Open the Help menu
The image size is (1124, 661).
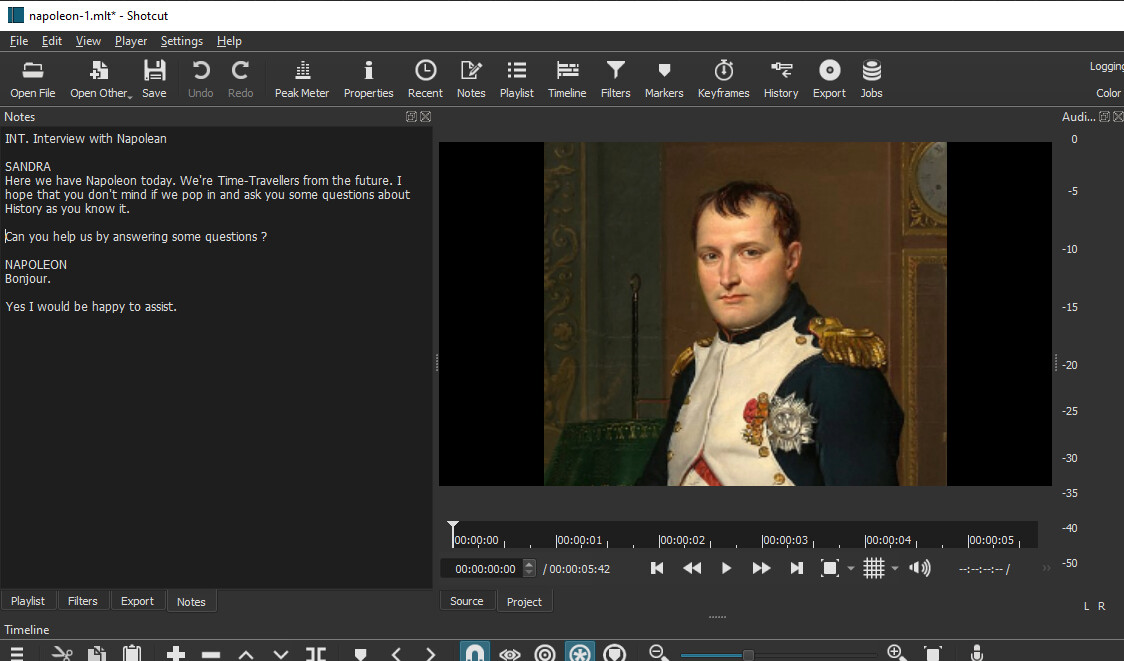pos(229,41)
